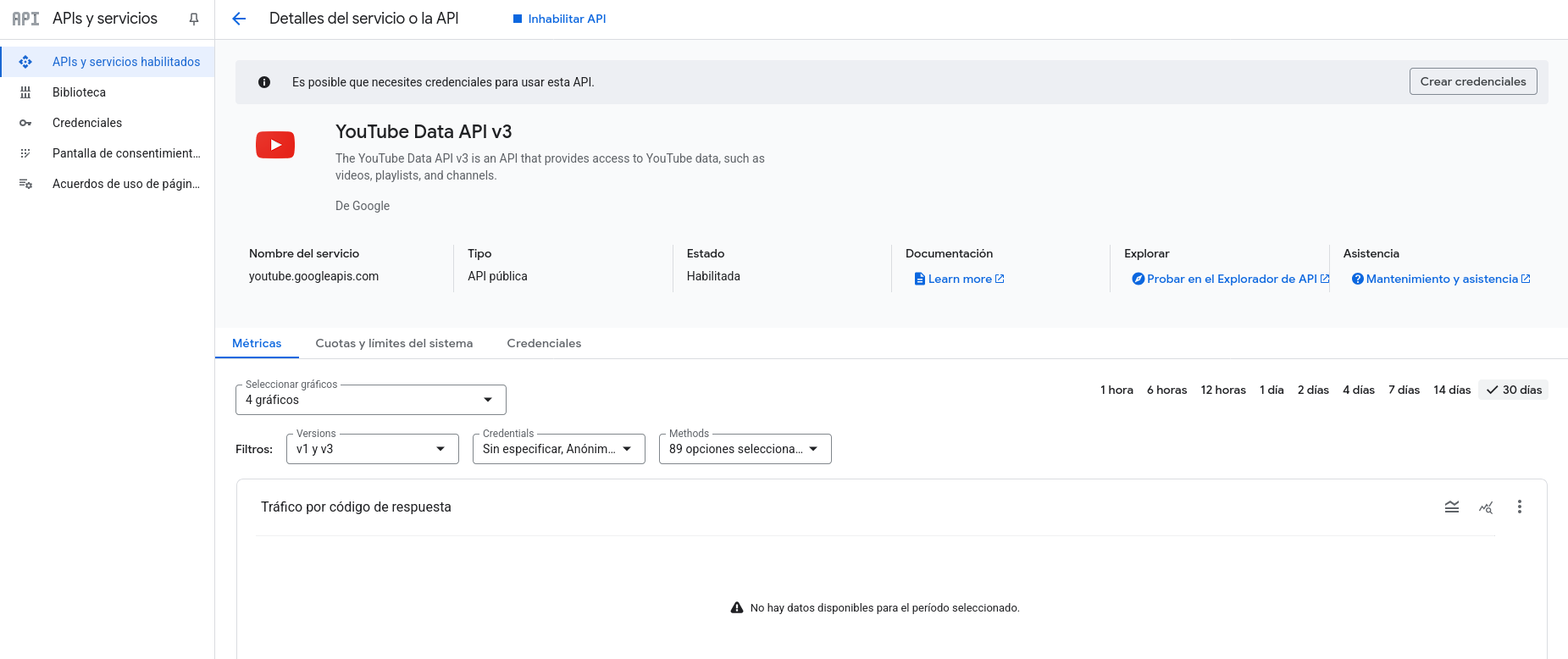Click the Tráfico por código de respuesta heading

[x=356, y=507]
